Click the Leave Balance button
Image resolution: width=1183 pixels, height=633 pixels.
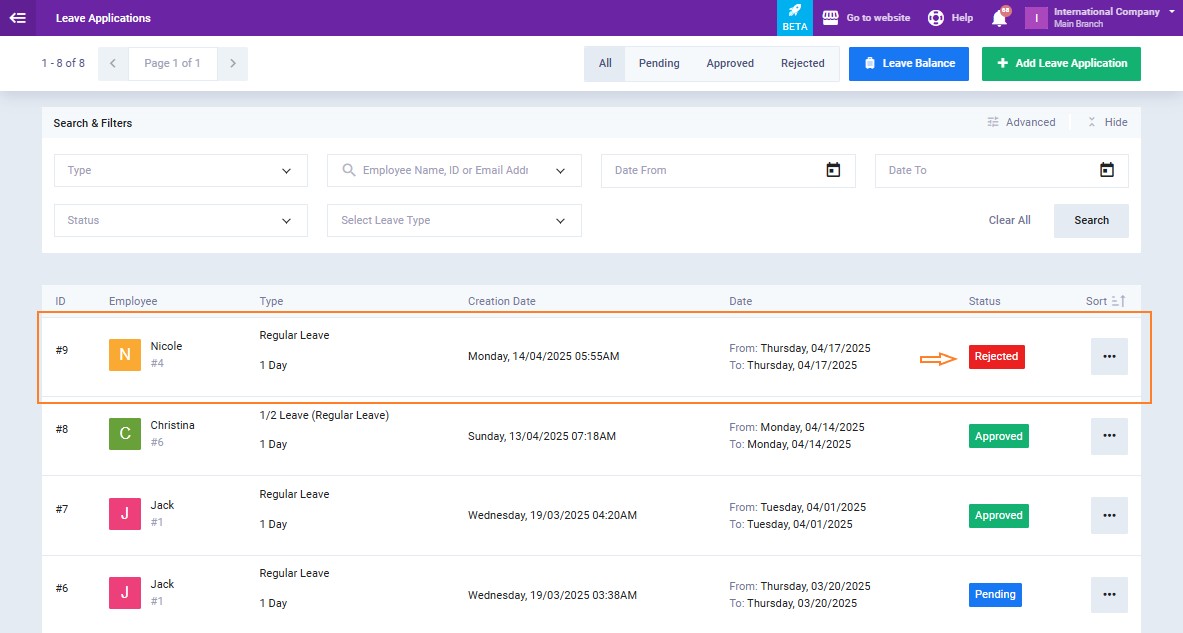(x=909, y=63)
